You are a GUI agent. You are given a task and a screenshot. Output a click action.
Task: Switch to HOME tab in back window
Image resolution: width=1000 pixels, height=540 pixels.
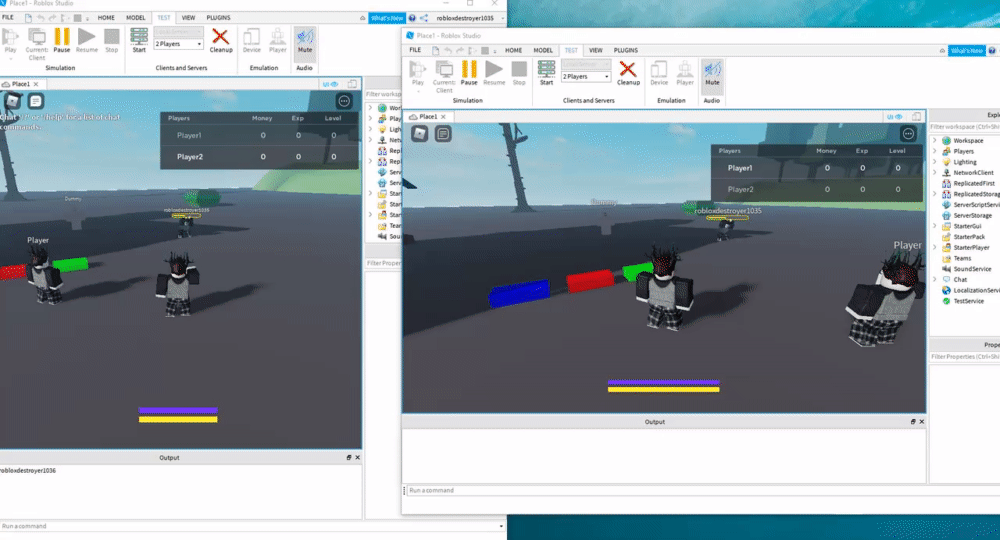106,18
